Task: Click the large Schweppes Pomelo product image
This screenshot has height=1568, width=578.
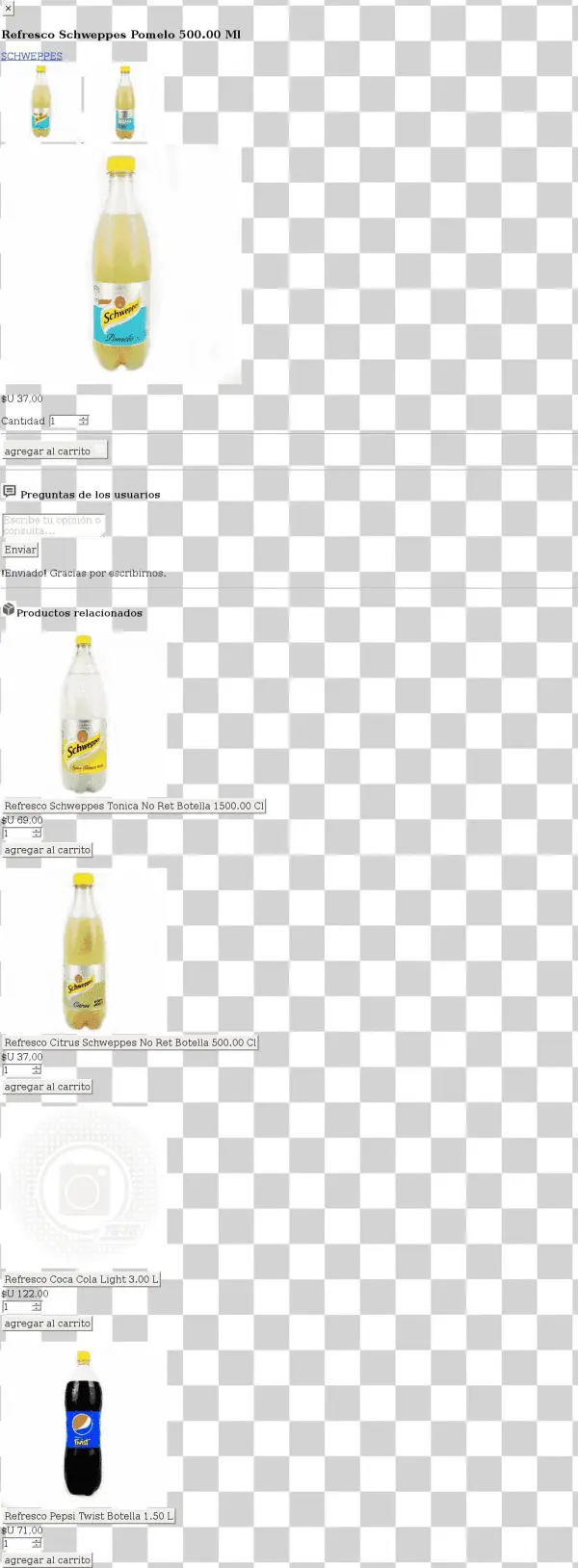Action: click(121, 264)
